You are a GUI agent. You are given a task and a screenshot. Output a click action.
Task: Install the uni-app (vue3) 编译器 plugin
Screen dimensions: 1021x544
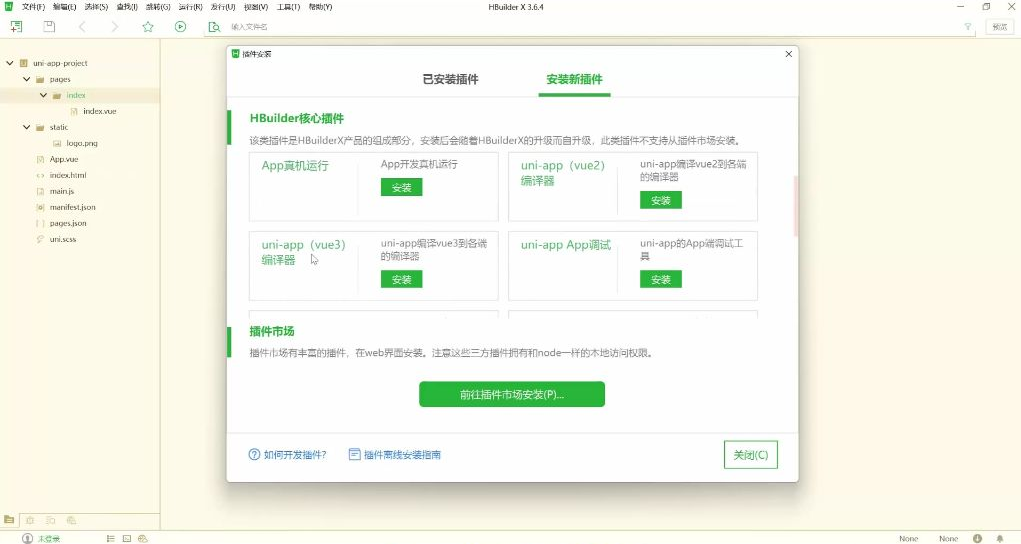pos(402,279)
